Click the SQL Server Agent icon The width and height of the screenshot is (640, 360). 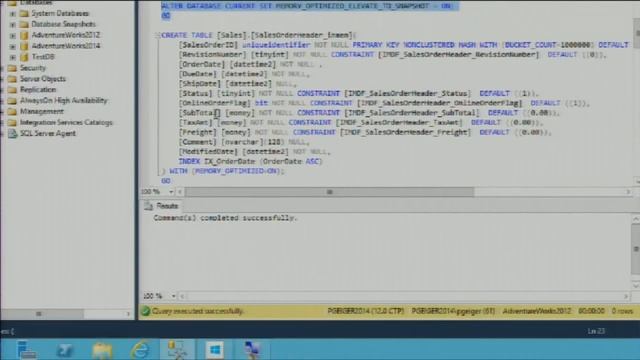click(12, 133)
